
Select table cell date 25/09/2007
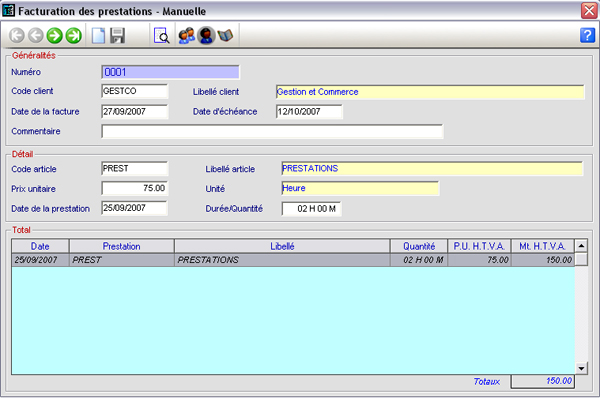[x=40, y=260]
